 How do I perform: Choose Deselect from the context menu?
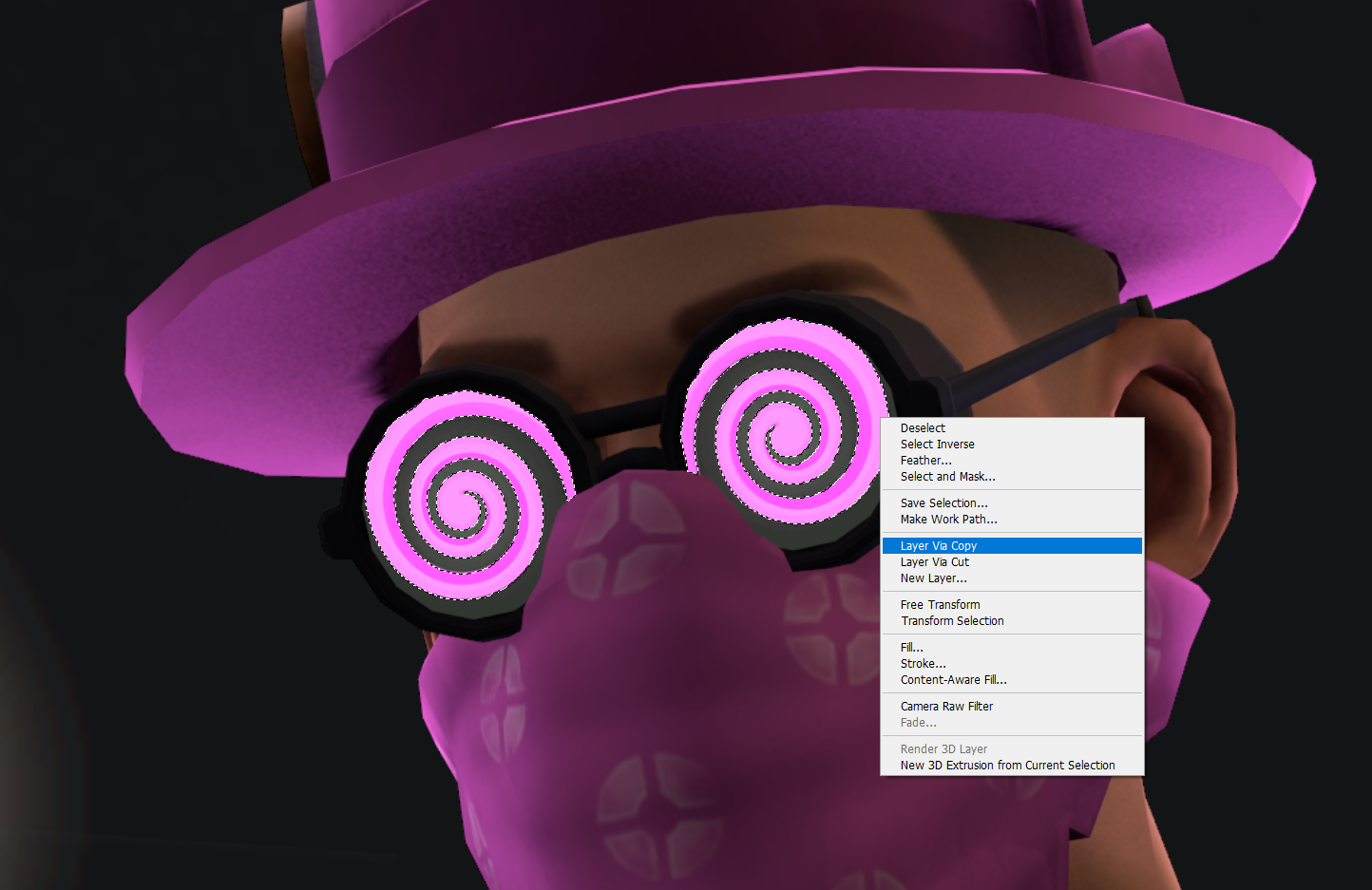point(1012,428)
